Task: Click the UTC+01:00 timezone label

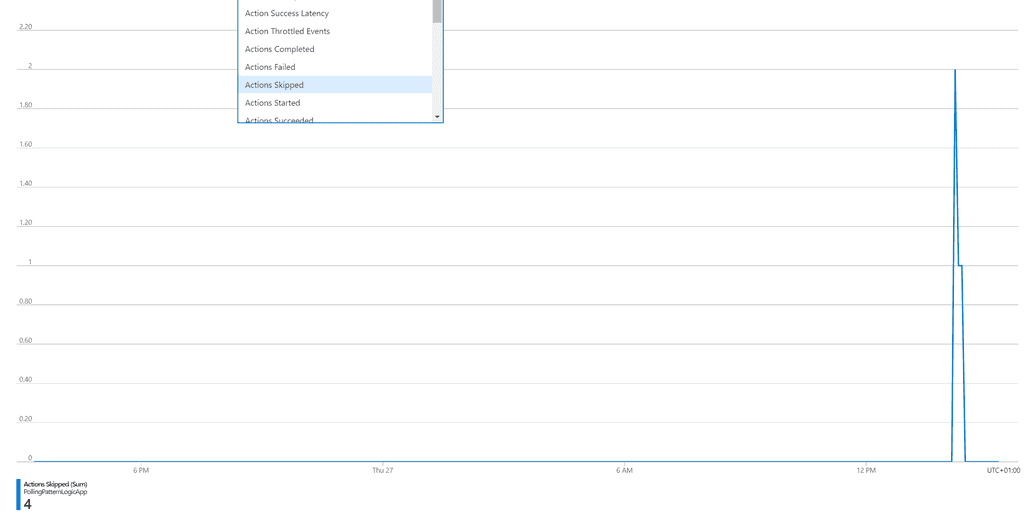Action: pyautogui.click(x=1002, y=470)
